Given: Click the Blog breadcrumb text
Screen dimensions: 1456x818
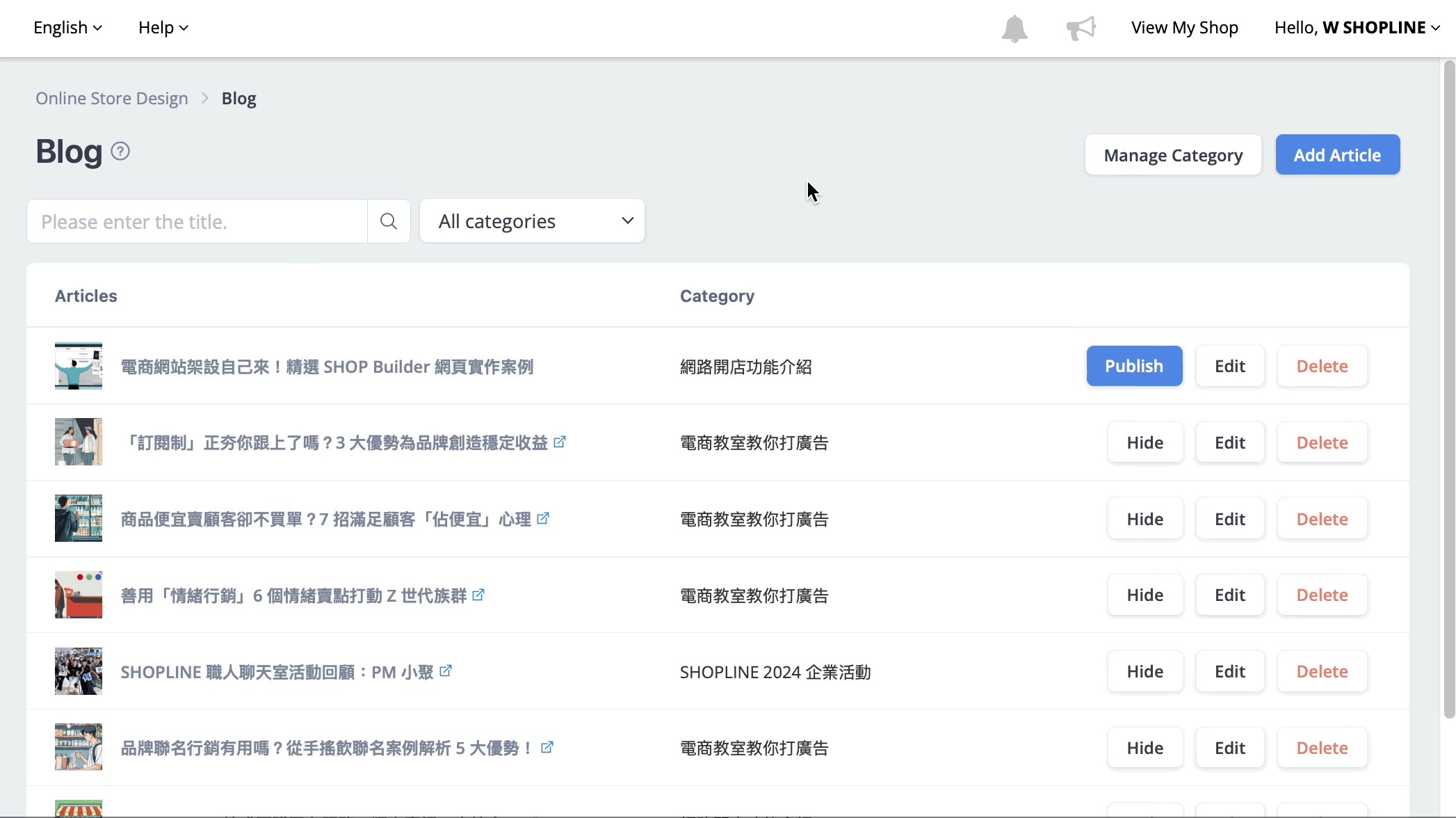Looking at the screenshot, I should (239, 99).
